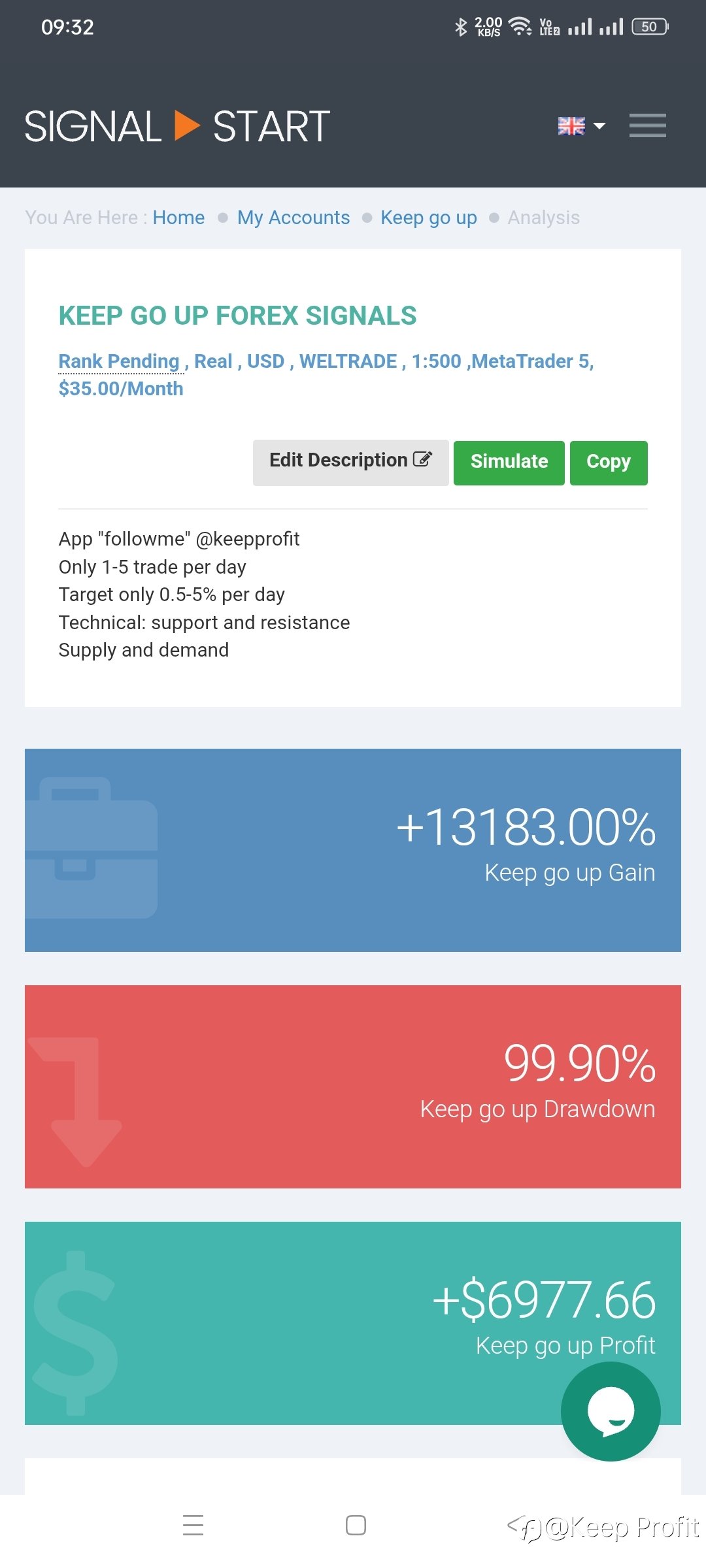The image size is (706, 1568).
Task: Expand language dropdown arrow beside the flag
Action: (599, 125)
